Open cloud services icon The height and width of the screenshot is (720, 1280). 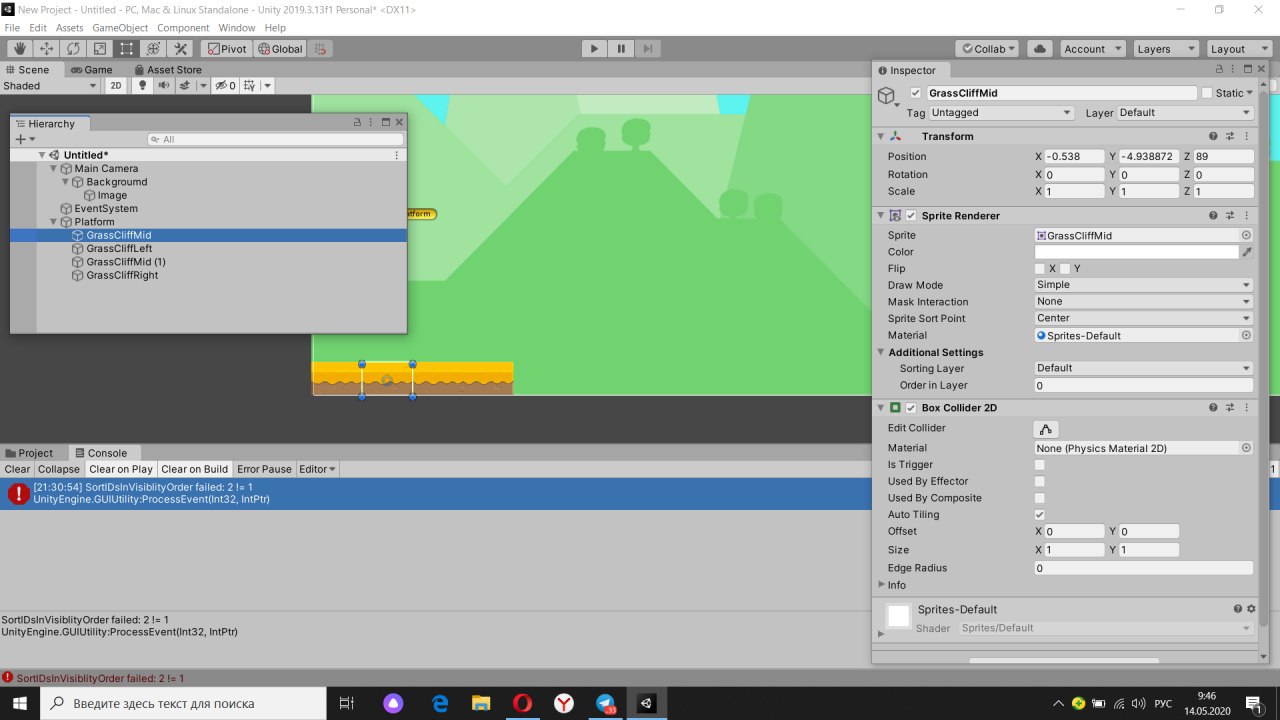(x=1039, y=48)
